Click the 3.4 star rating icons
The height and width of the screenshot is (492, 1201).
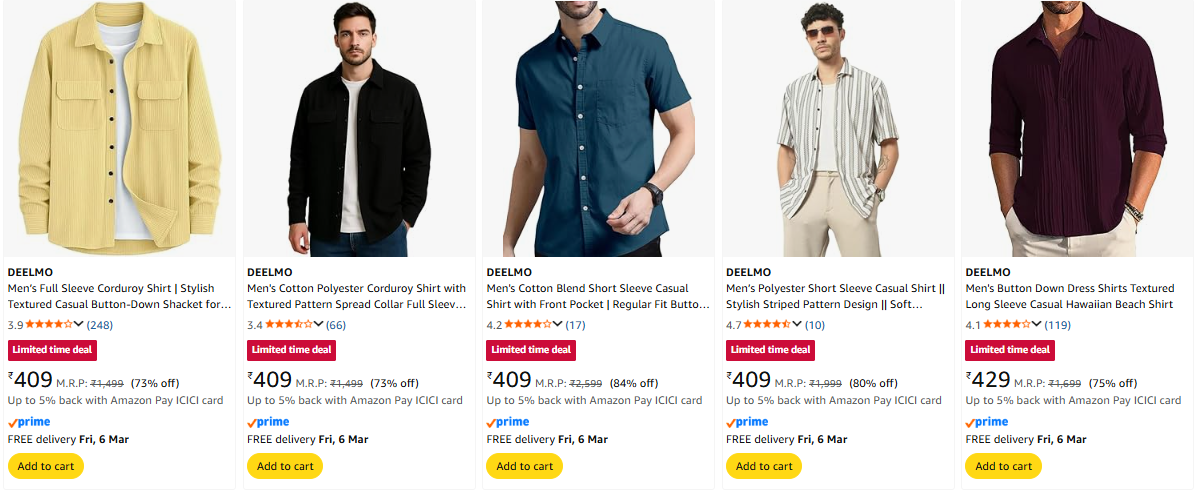(x=288, y=324)
